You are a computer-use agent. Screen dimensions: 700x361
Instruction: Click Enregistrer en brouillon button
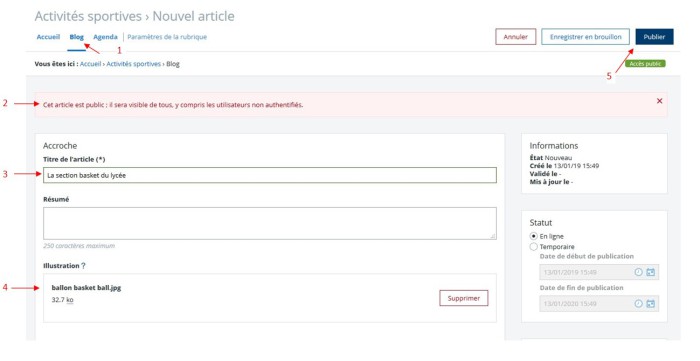tap(585, 37)
